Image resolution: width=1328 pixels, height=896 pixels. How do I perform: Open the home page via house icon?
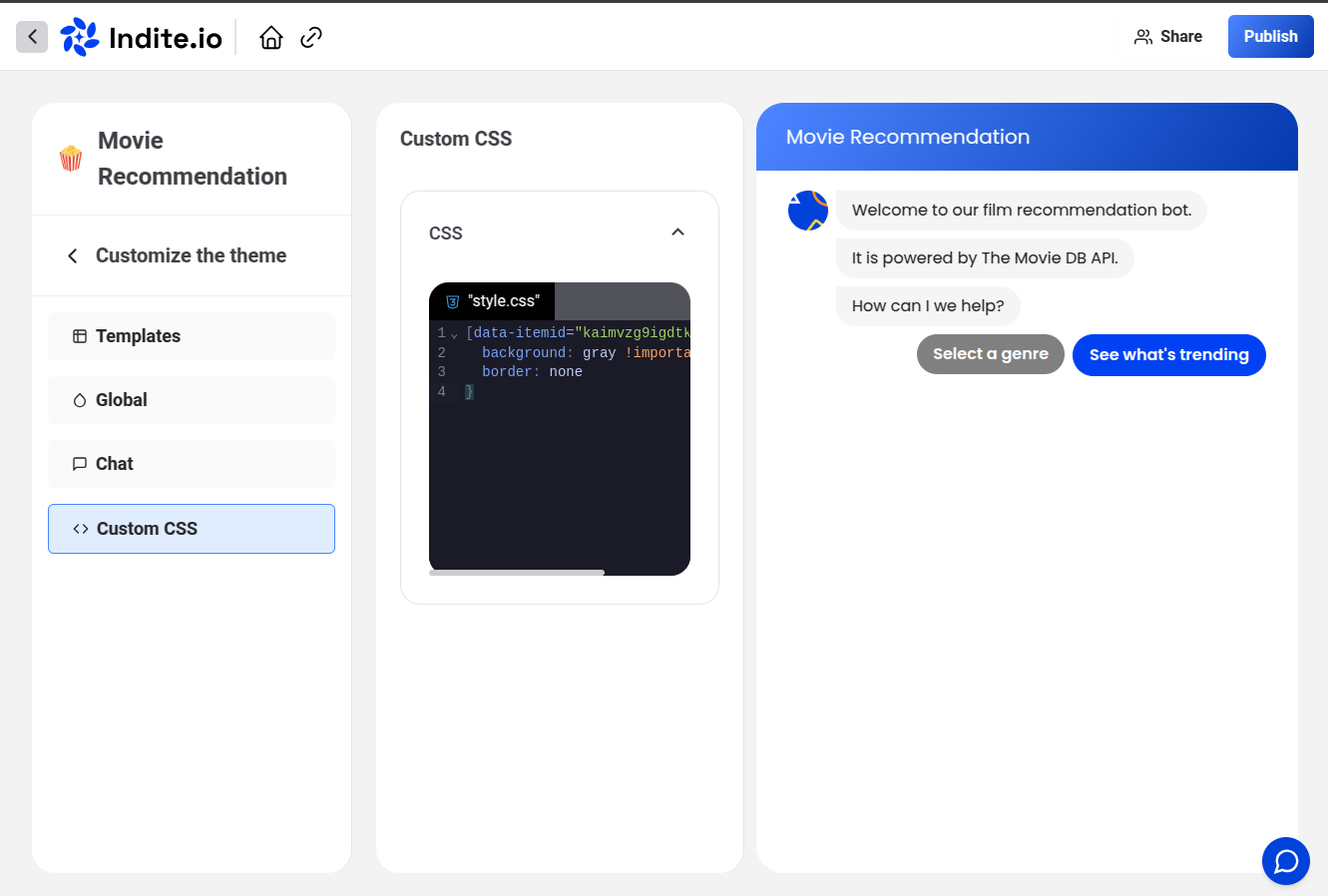(x=270, y=36)
